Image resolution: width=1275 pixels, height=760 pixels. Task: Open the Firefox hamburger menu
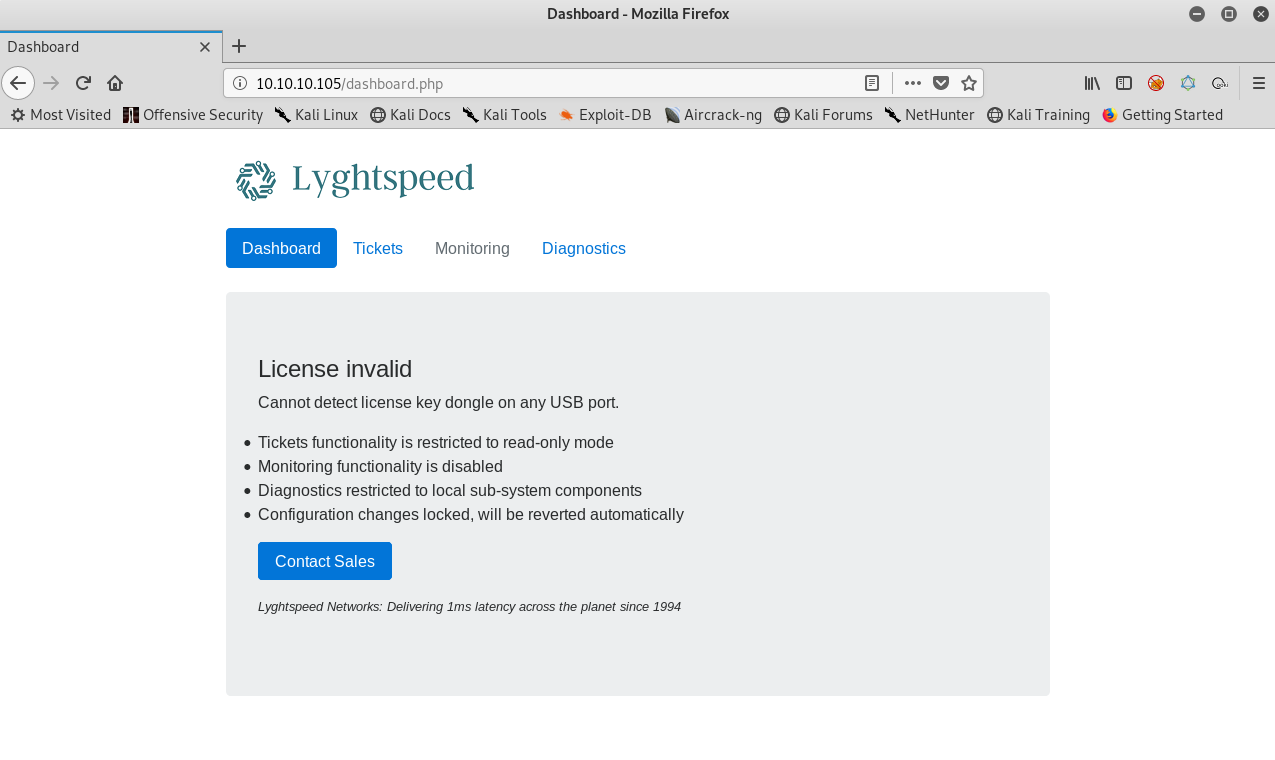[x=1258, y=83]
